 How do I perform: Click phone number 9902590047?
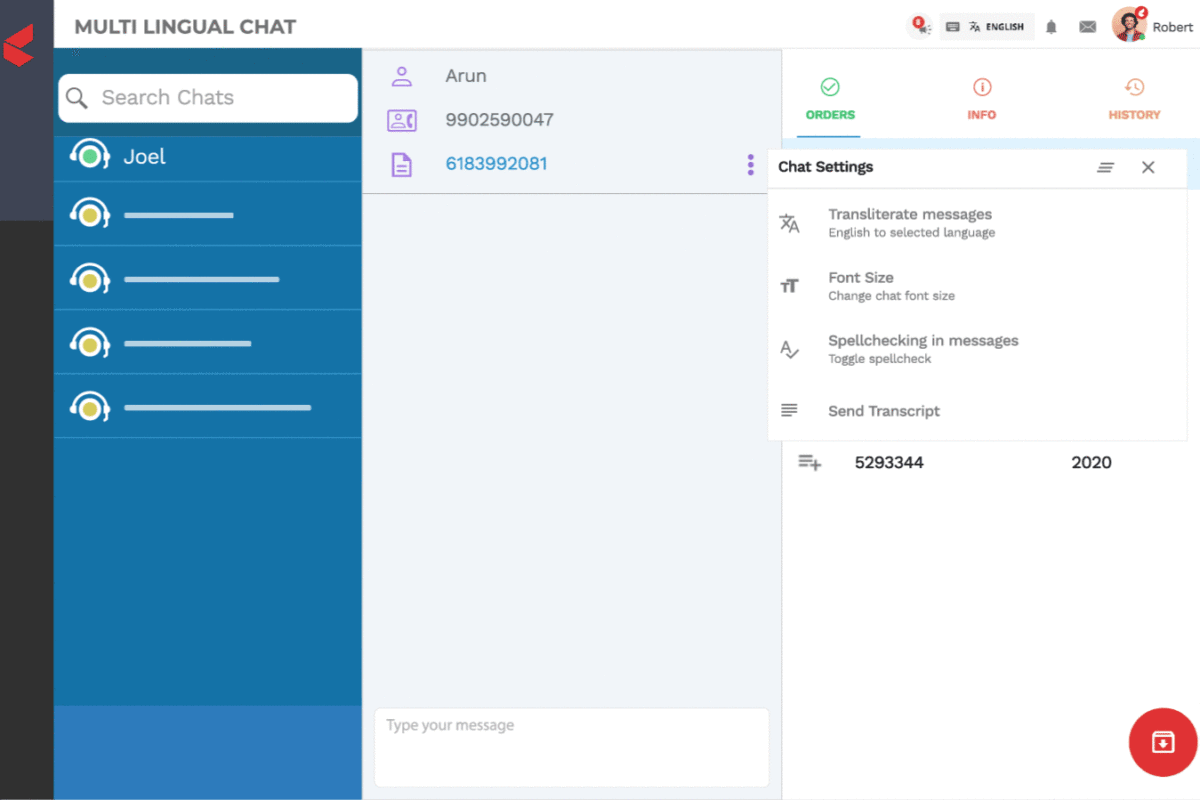tap(499, 120)
